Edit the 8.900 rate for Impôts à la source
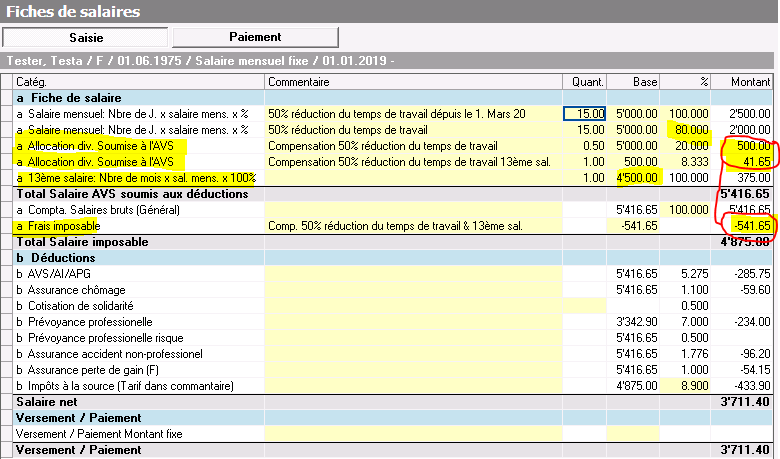 point(688,386)
